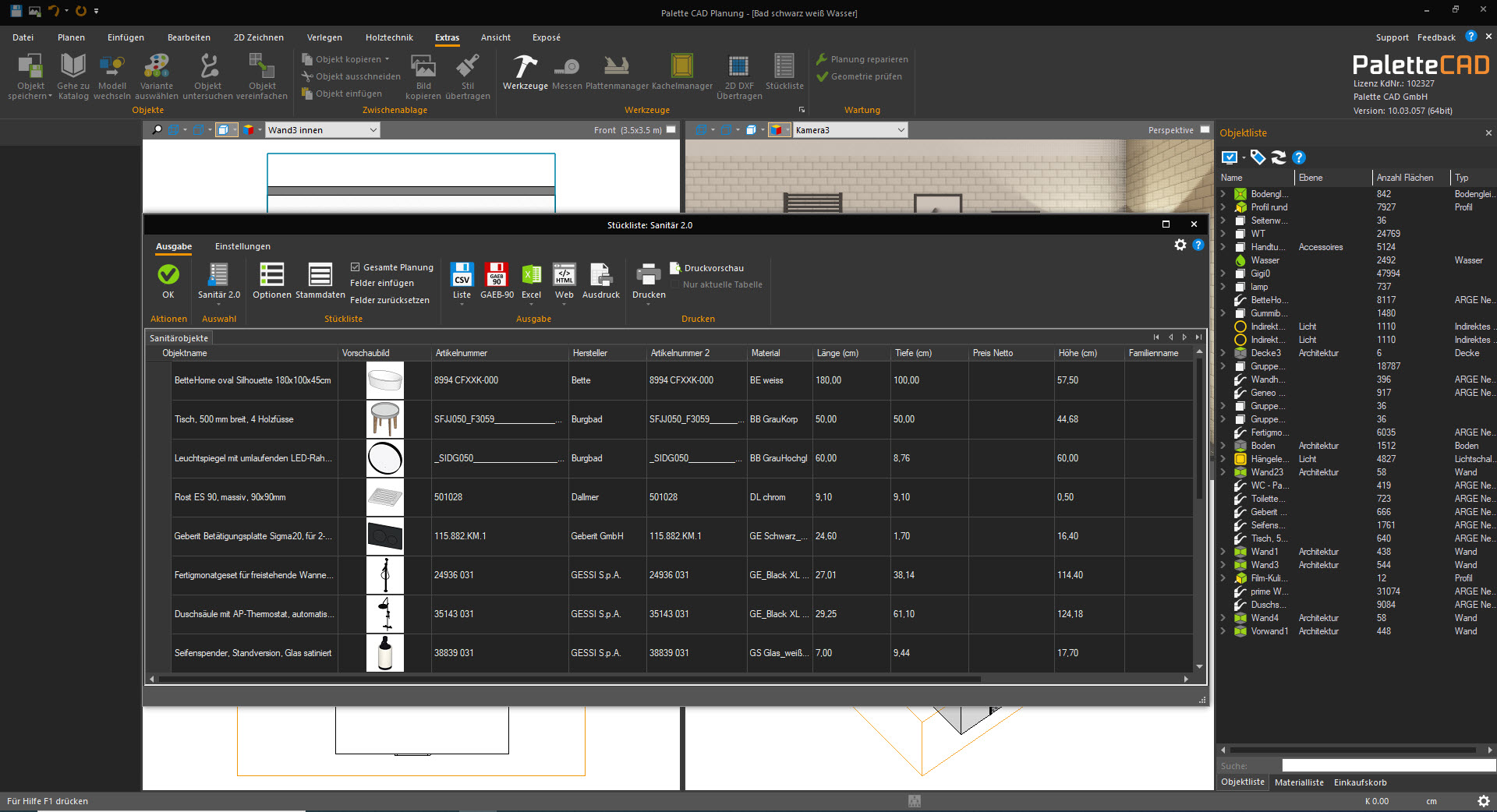This screenshot has width=1497, height=812.
Task: Export the parts list to Excel
Action: [x=531, y=281]
